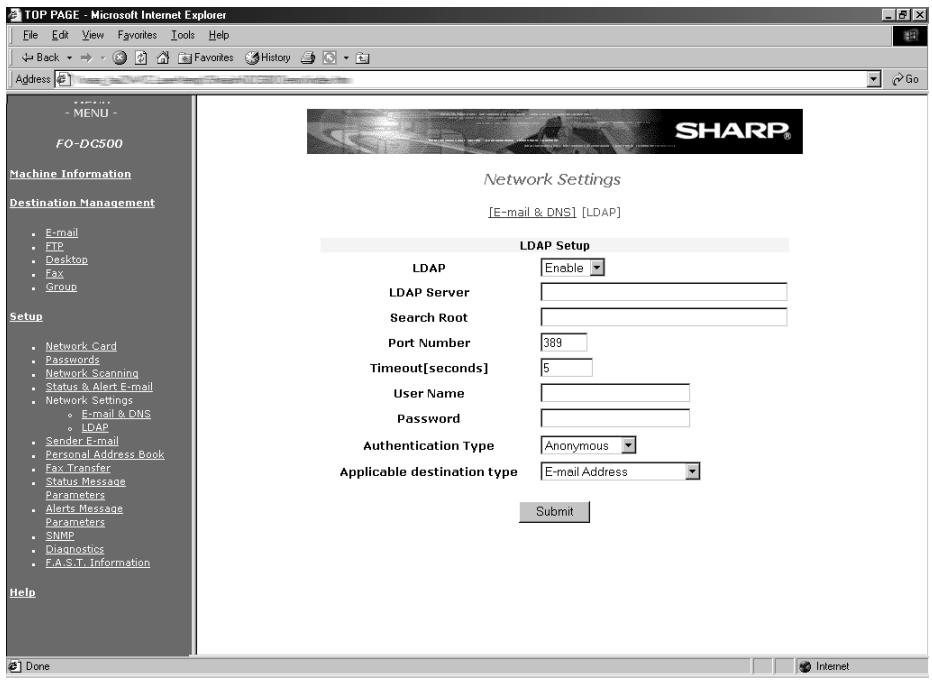Viewport: 932px width, 682px height.
Task: Go to the Home page icon
Action: point(163,58)
